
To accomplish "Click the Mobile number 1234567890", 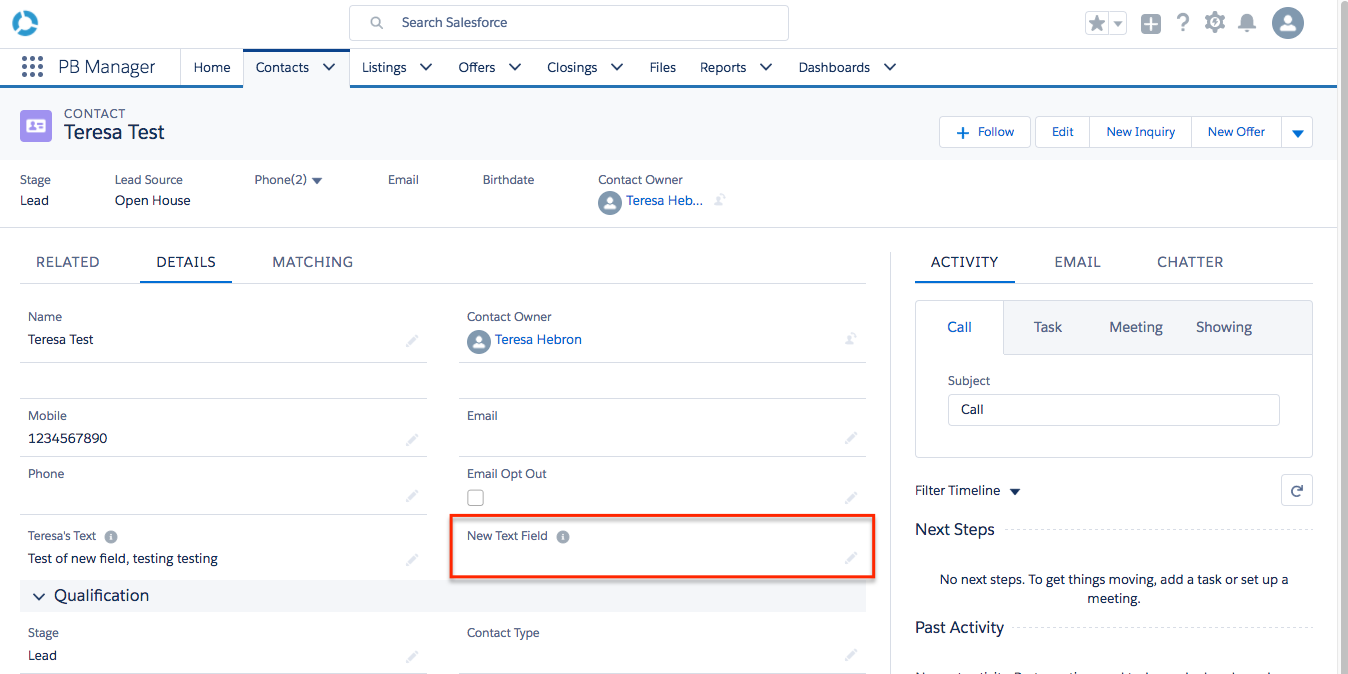I will pos(68,439).
